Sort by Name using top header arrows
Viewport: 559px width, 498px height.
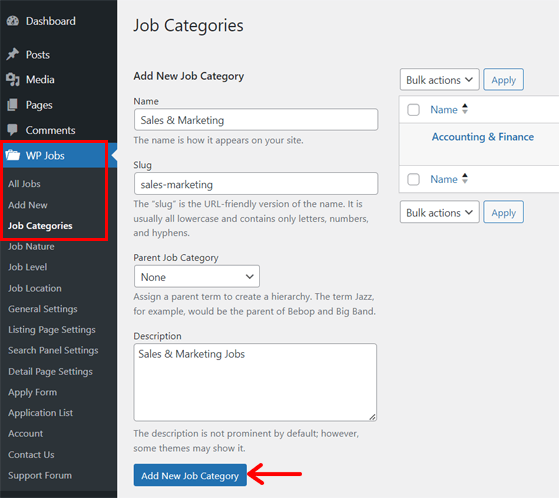465,109
